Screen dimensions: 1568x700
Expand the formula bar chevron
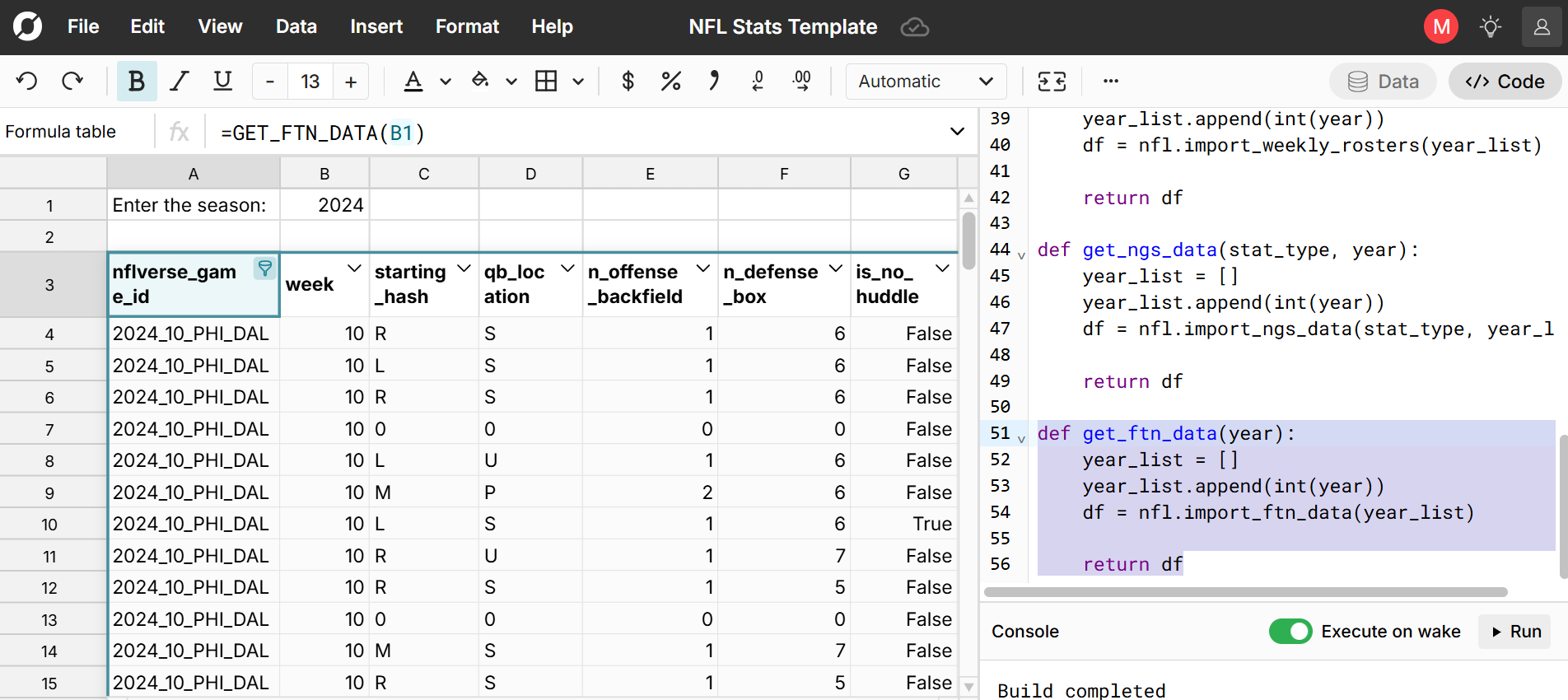coord(957,132)
